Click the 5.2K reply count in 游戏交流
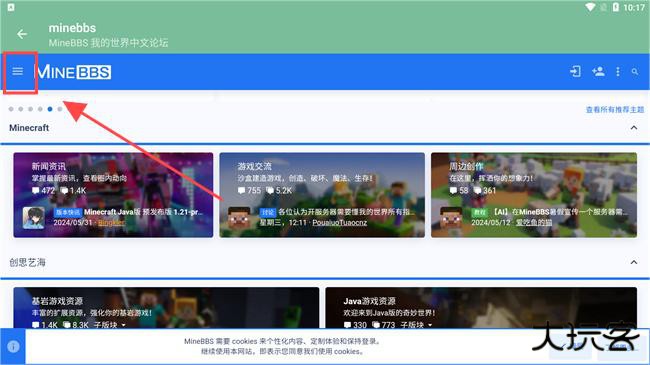Screen dimensions: 650x365 tap(284, 191)
